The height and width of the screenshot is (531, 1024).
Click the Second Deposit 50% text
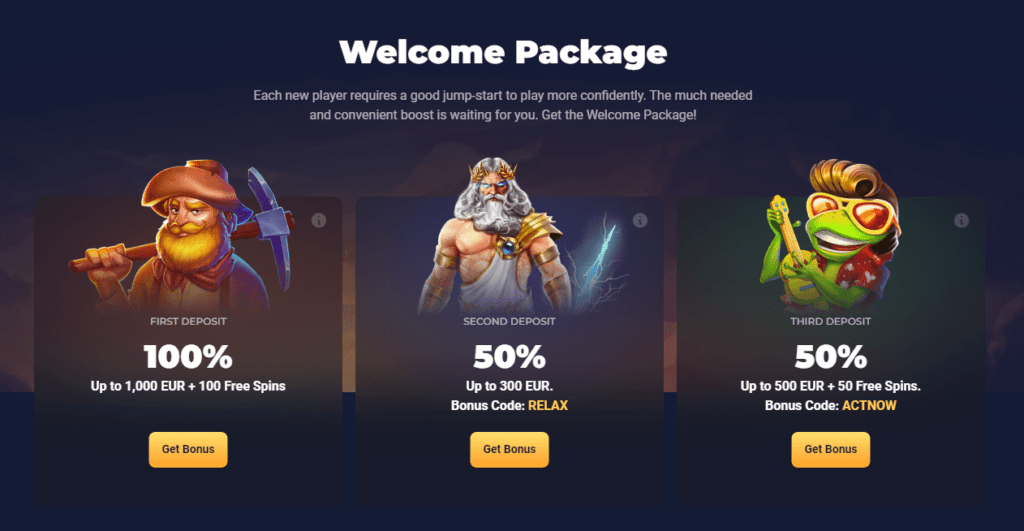coord(509,357)
